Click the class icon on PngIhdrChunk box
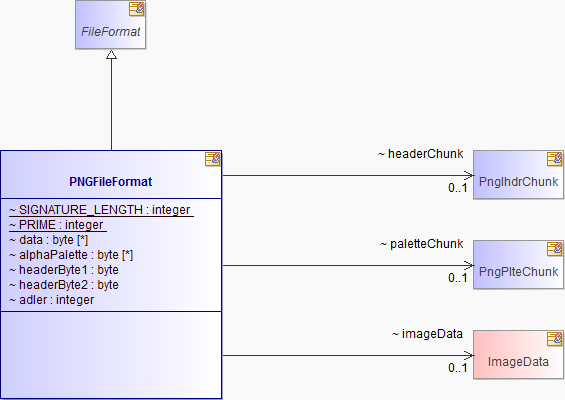Screen dimensions: 565x400 point(554,159)
